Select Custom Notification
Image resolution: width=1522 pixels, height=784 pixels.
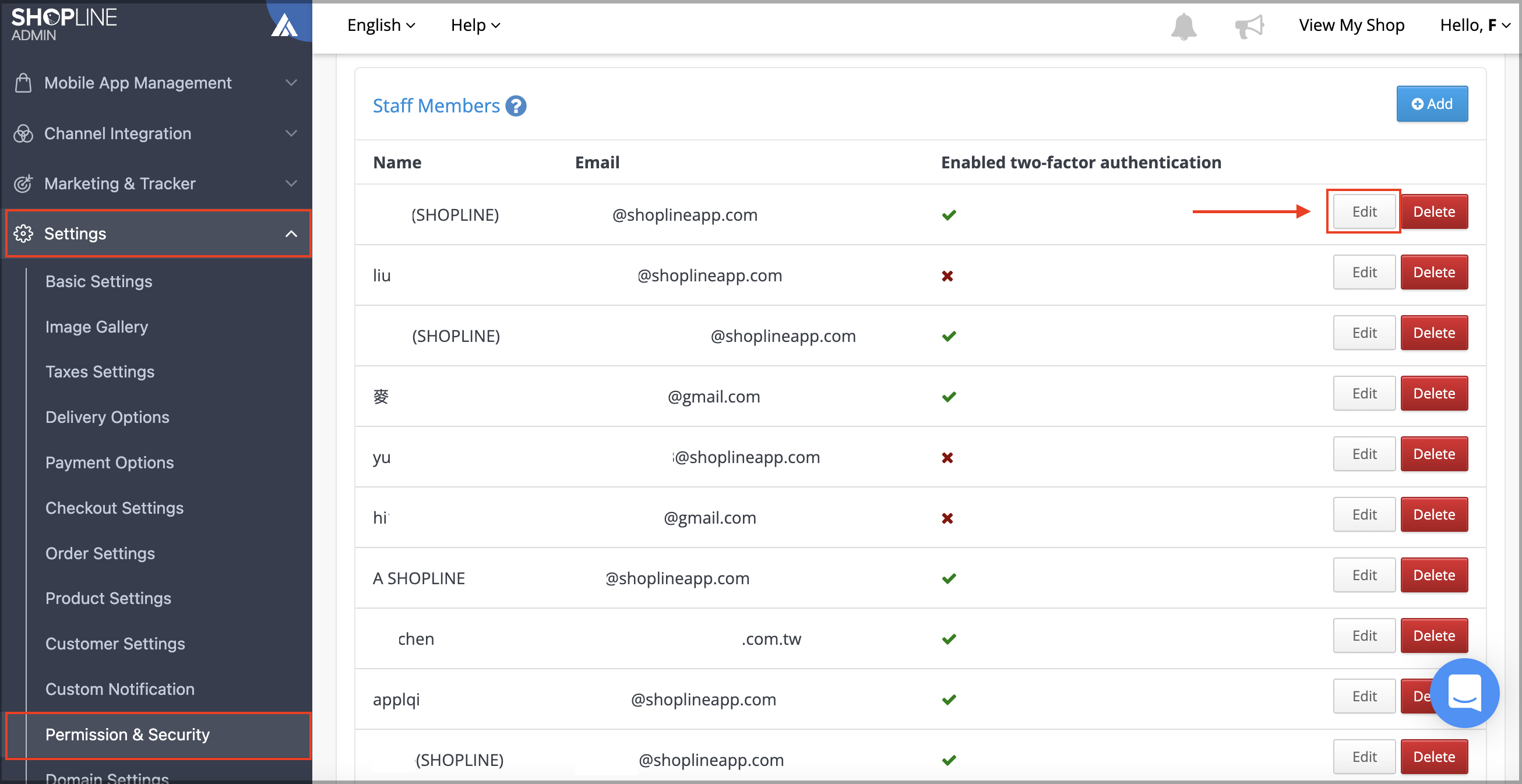point(120,690)
